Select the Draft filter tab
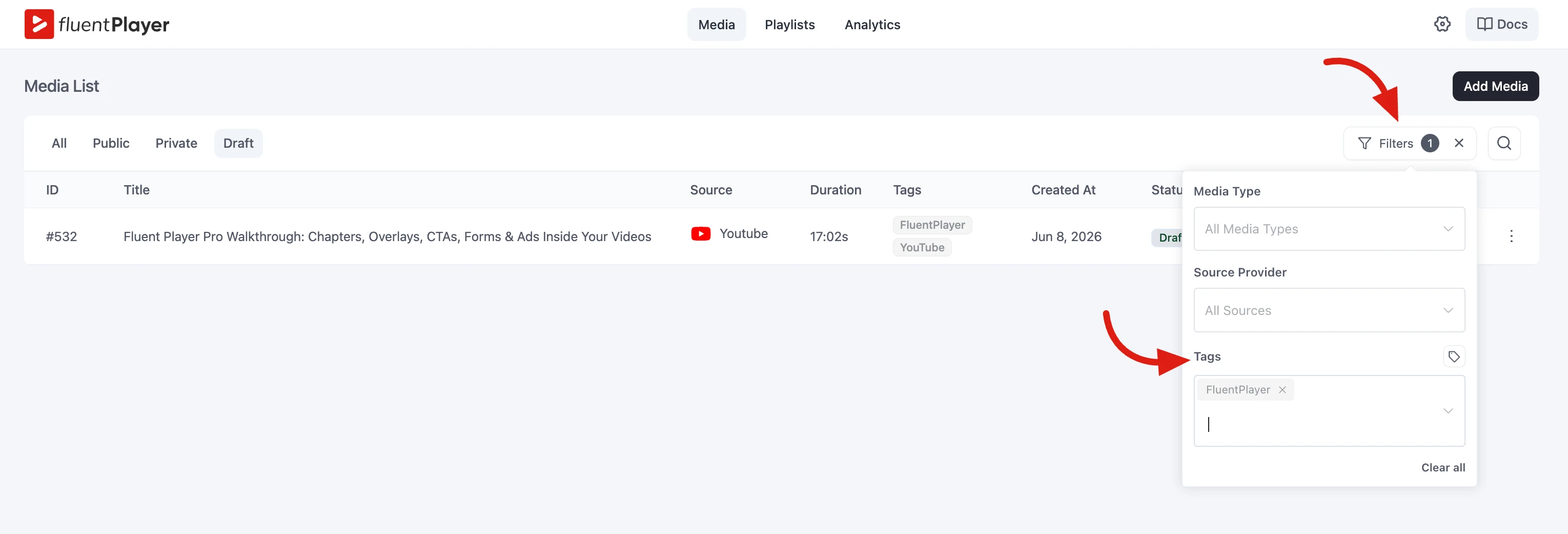 239,143
